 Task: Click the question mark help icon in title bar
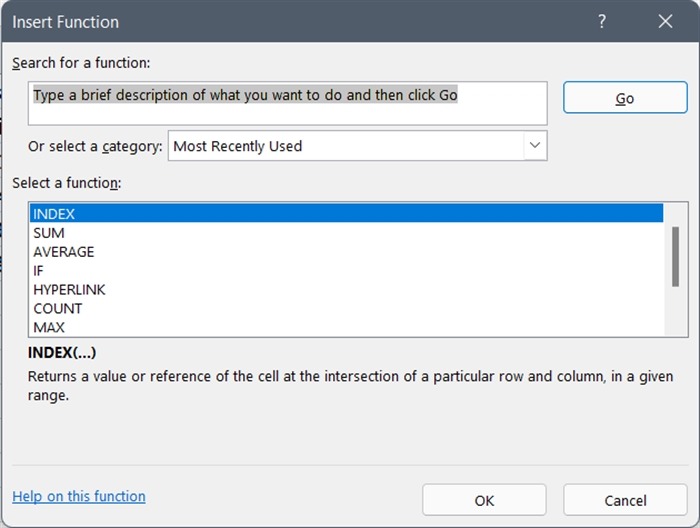pyautogui.click(x=601, y=21)
